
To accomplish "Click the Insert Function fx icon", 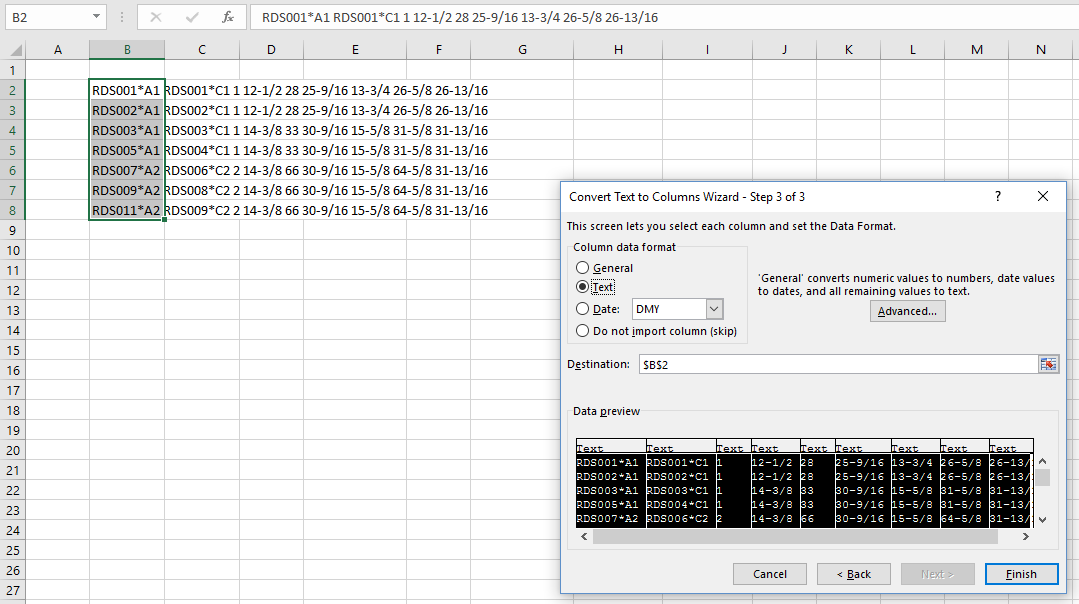I will pyautogui.click(x=228, y=17).
